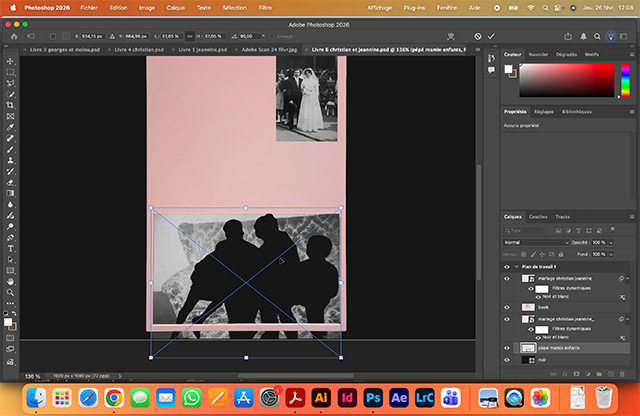Show more document tabs with the chevron
640x416 pixels.
pyautogui.click(x=477, y=49)
